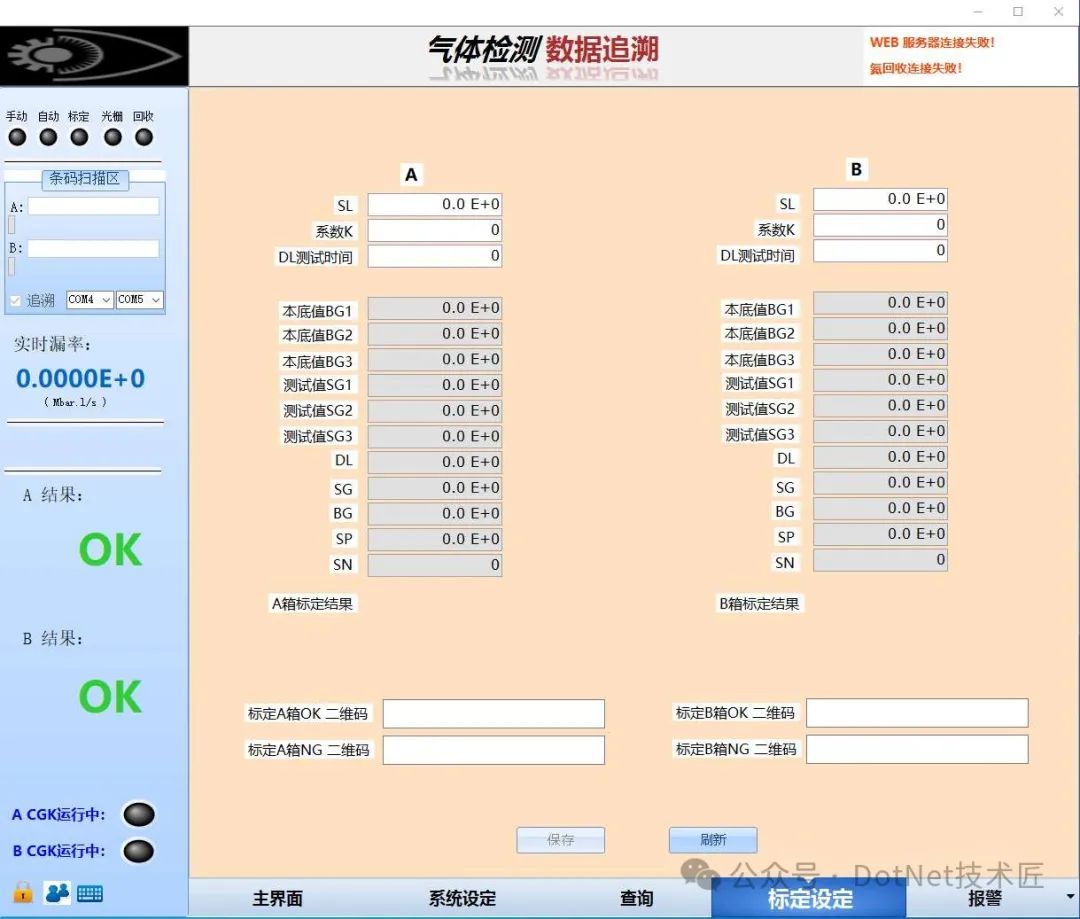Click the A column 测试值SG2 value
The height and width of the screenshot is (919, 1080).
click(x=435, y=411)
